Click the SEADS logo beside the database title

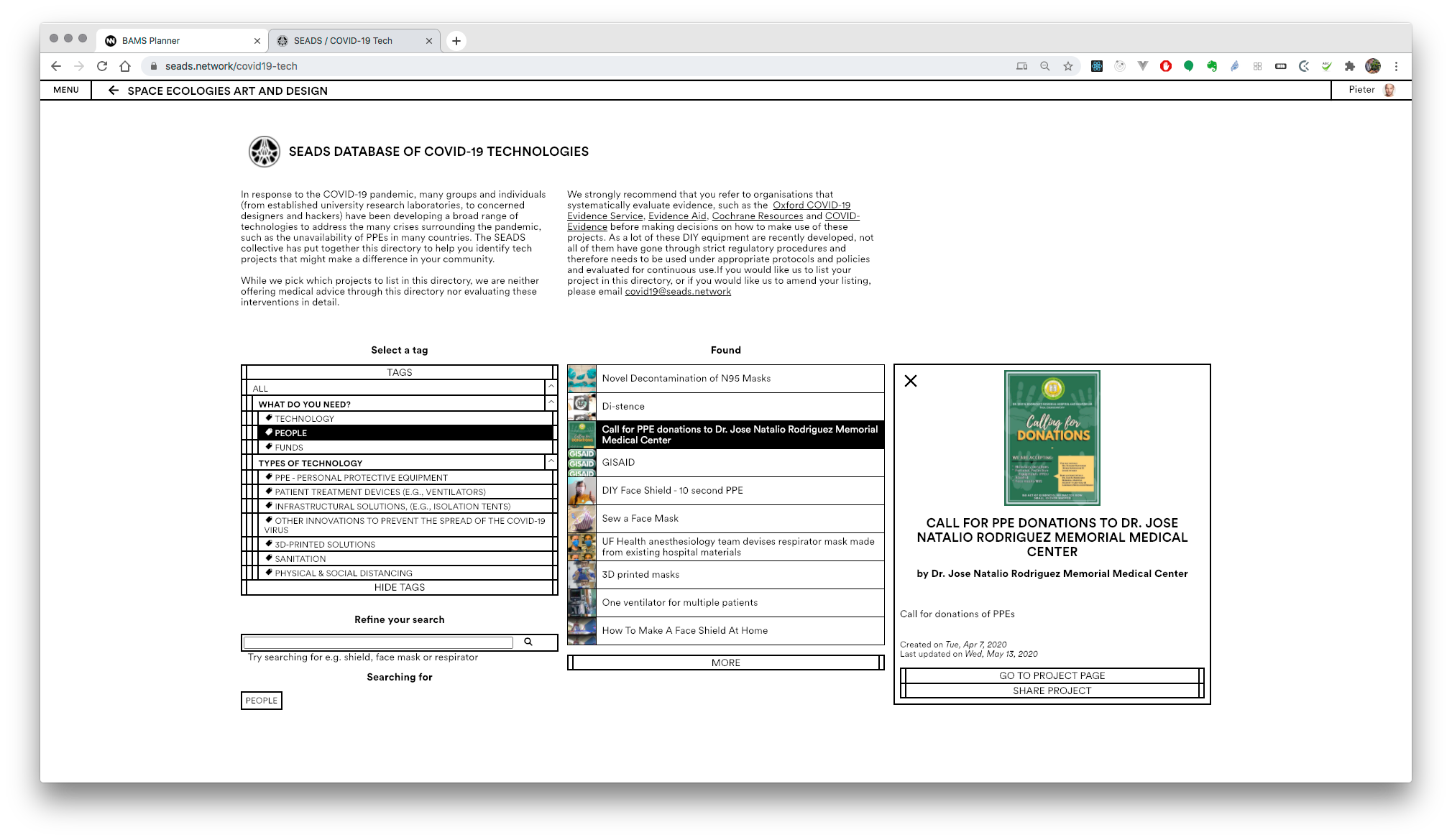click(264, 152)
